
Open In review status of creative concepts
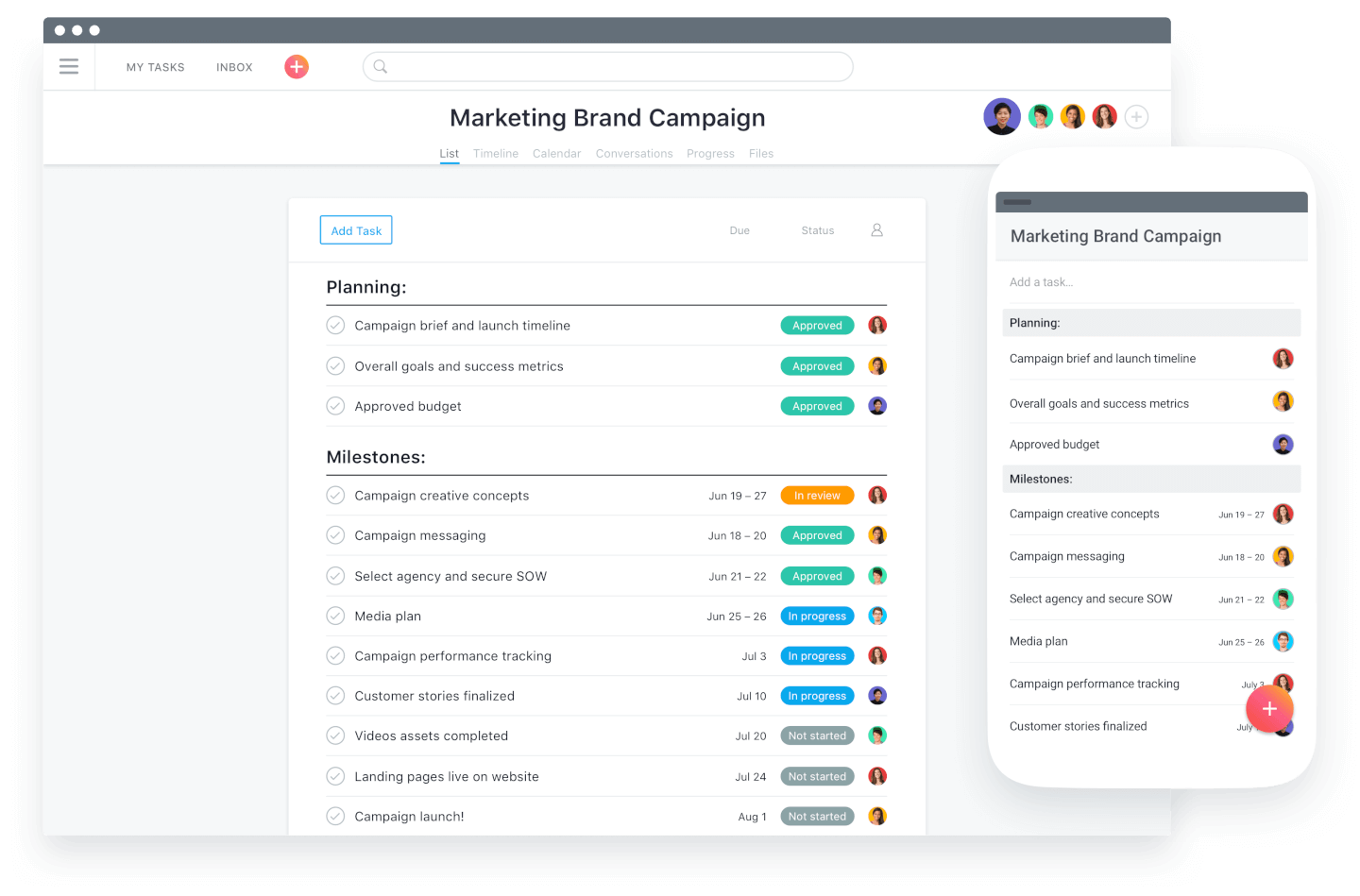[817, 496]
